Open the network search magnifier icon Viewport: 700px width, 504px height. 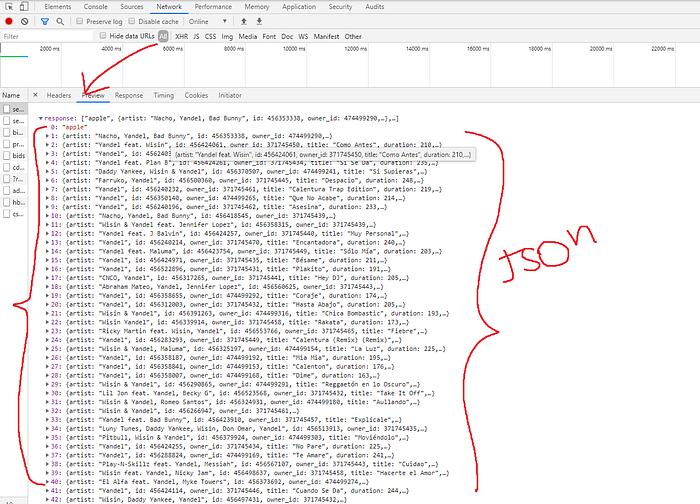pos(60,21)
